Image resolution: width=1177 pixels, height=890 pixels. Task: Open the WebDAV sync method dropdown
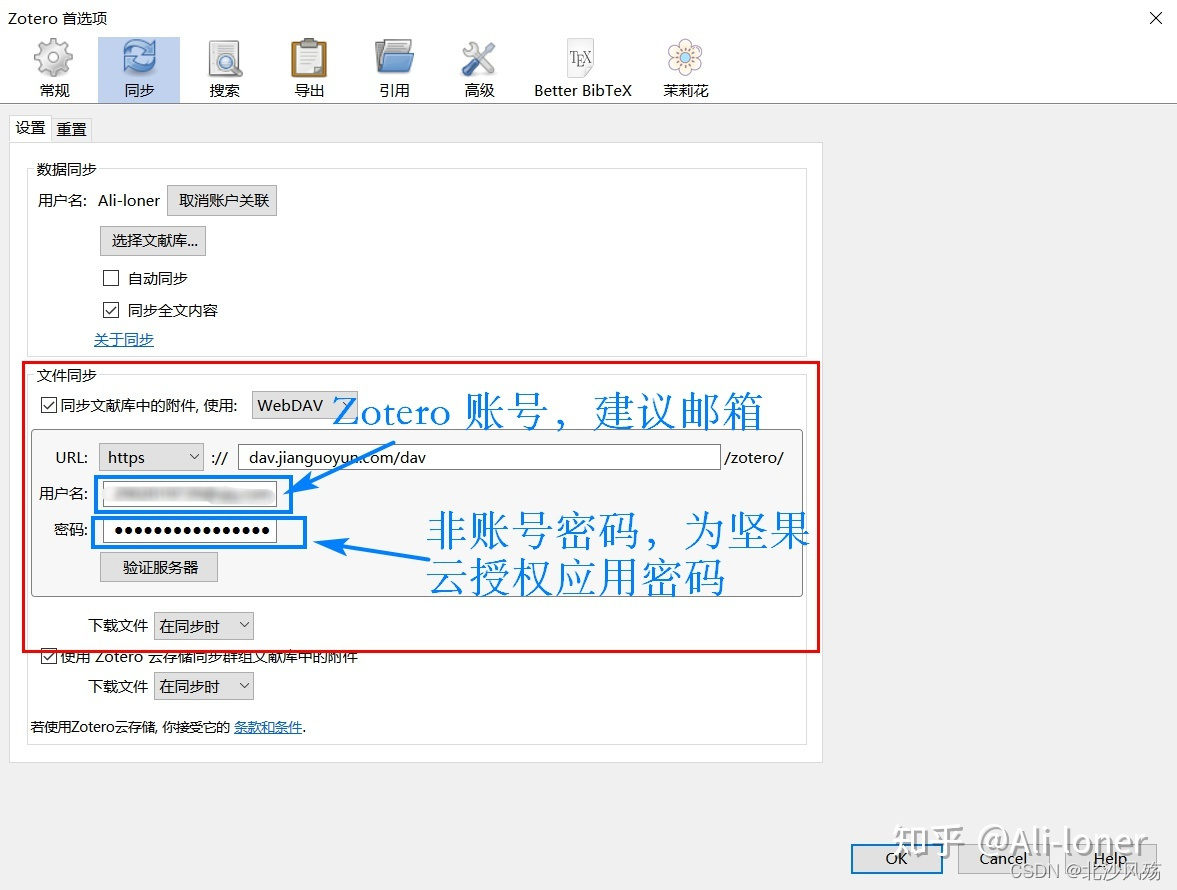(x=304, y=405)
